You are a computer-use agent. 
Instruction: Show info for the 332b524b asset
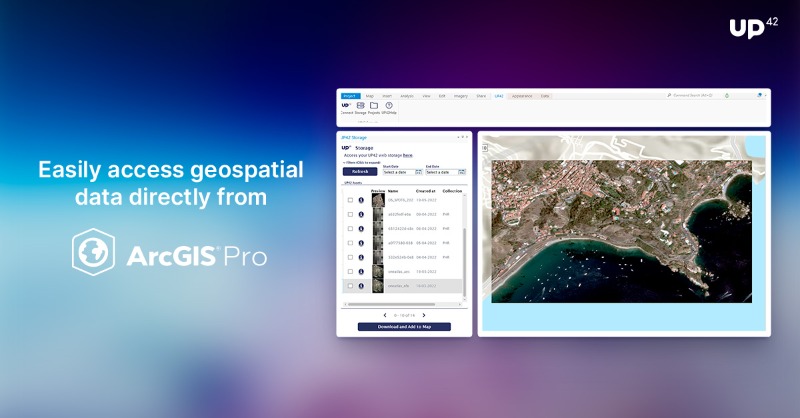(361, 257)
